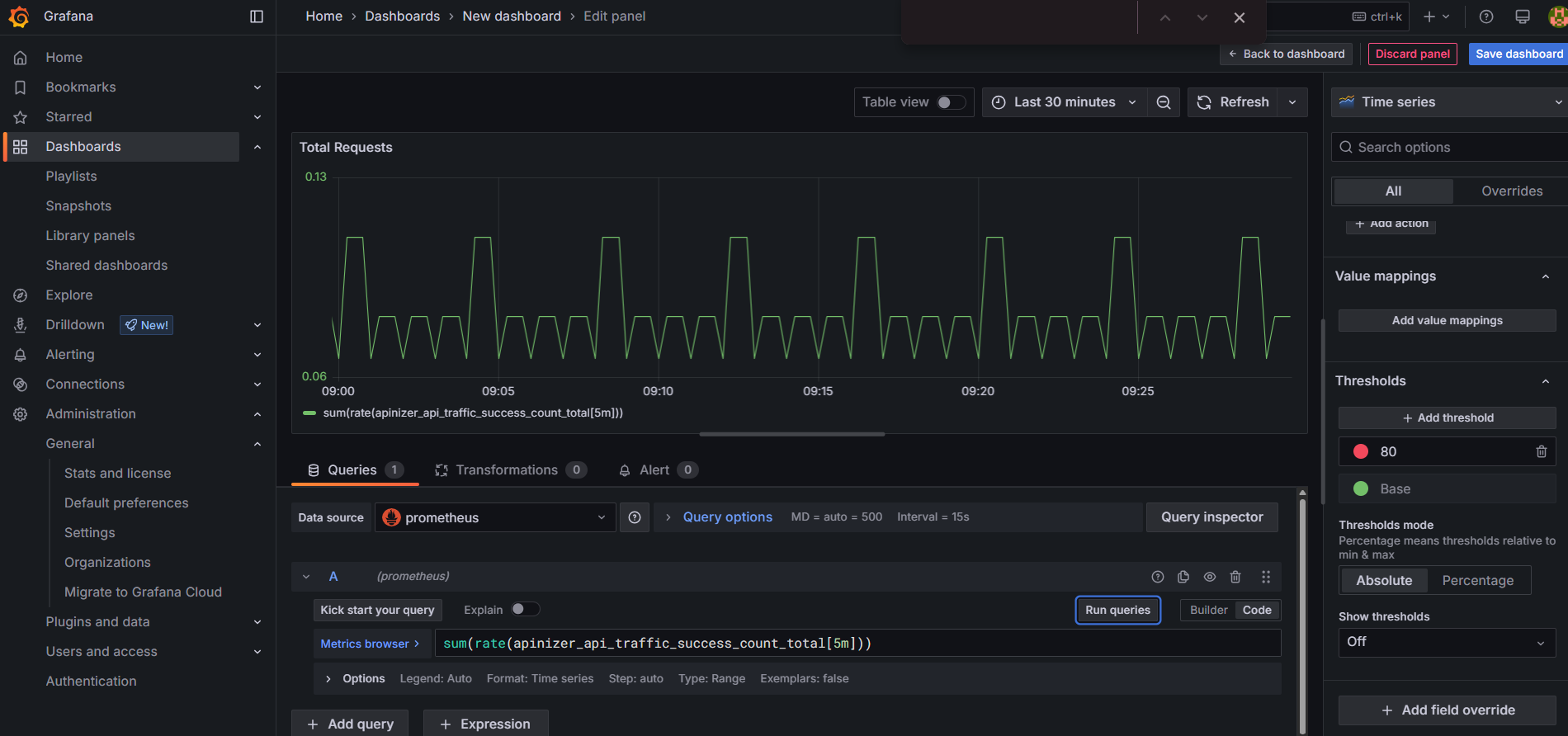Open the plus new menu in top bar

(x=1437, y=17)
